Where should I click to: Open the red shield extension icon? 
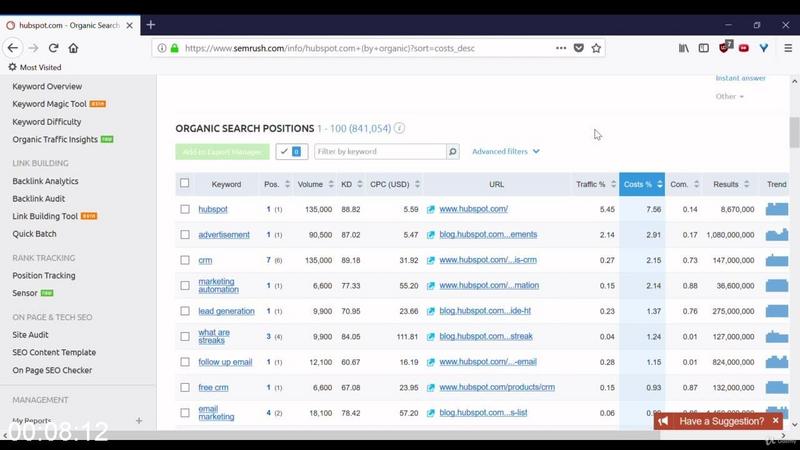pos(725,47)
